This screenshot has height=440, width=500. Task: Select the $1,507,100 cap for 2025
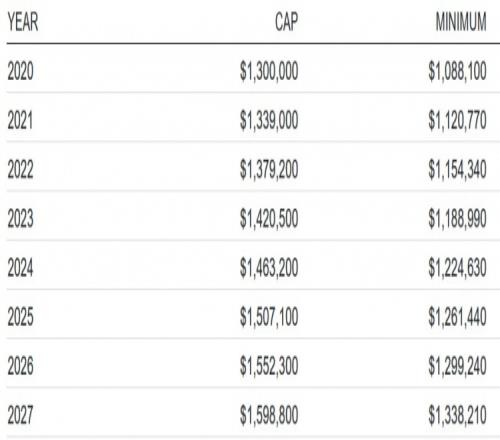269,317
